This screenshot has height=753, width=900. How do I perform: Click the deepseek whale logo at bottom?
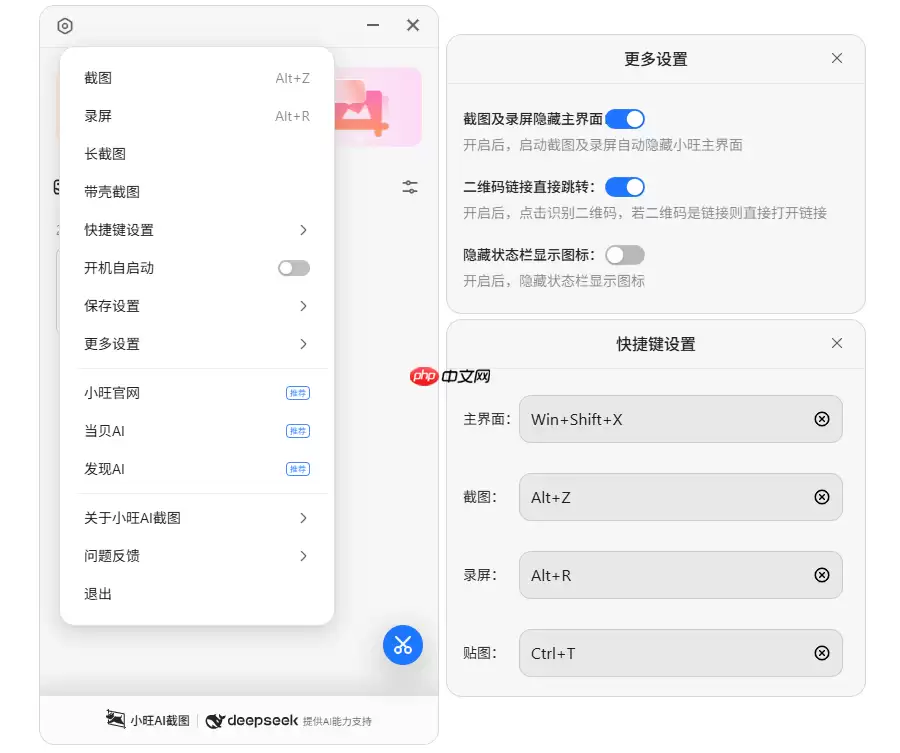216,720
